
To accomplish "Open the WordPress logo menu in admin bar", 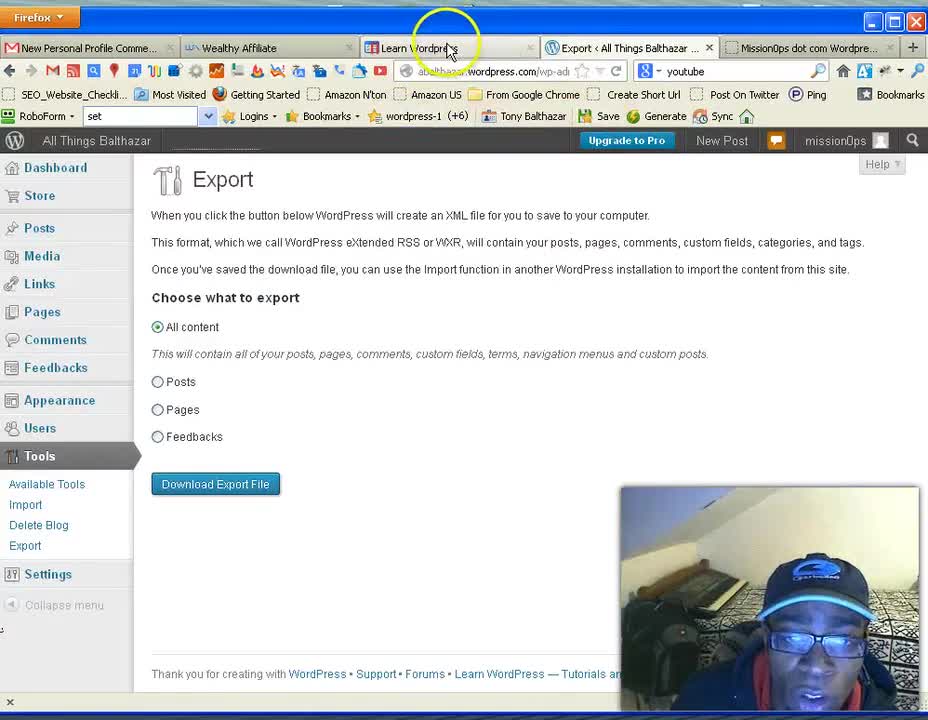I will point(14,141).
